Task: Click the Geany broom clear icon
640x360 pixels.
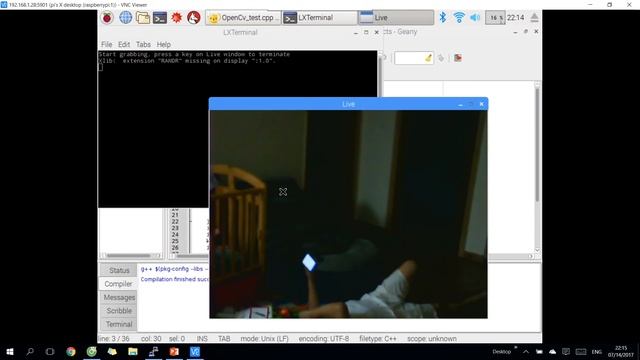Action: tap(428, 58)
